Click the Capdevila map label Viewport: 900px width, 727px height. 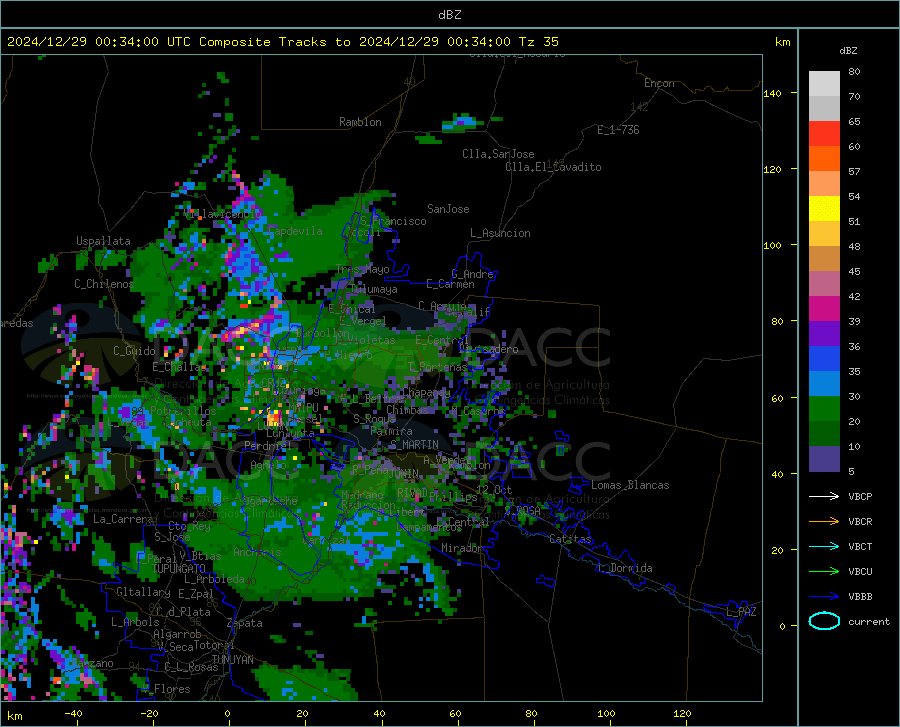295,231
